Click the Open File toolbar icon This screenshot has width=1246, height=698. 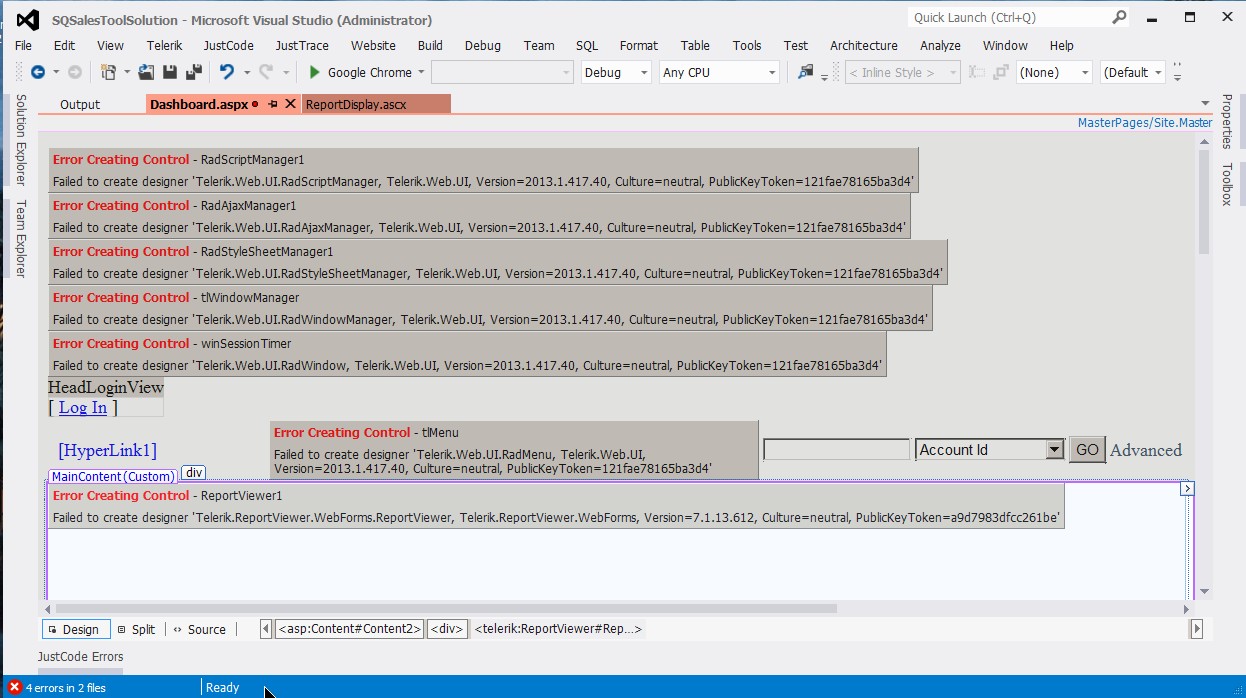coord(146,72)
